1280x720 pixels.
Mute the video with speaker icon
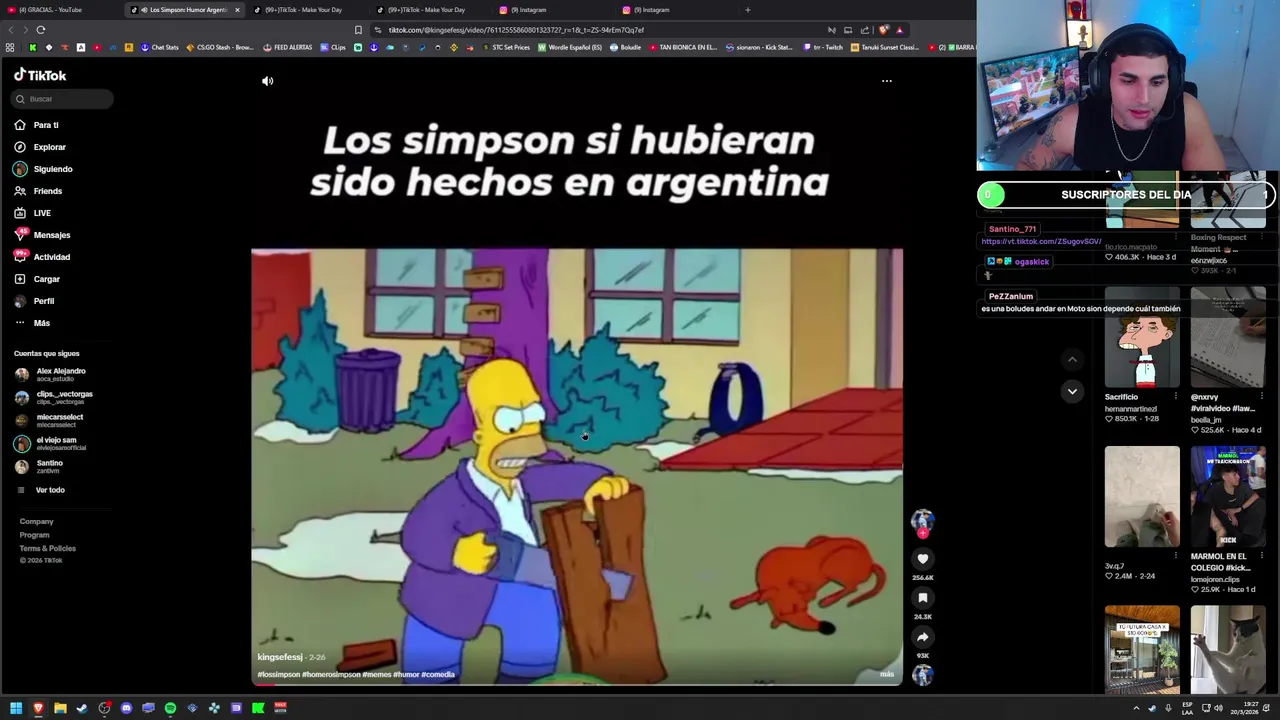point(267,81)
